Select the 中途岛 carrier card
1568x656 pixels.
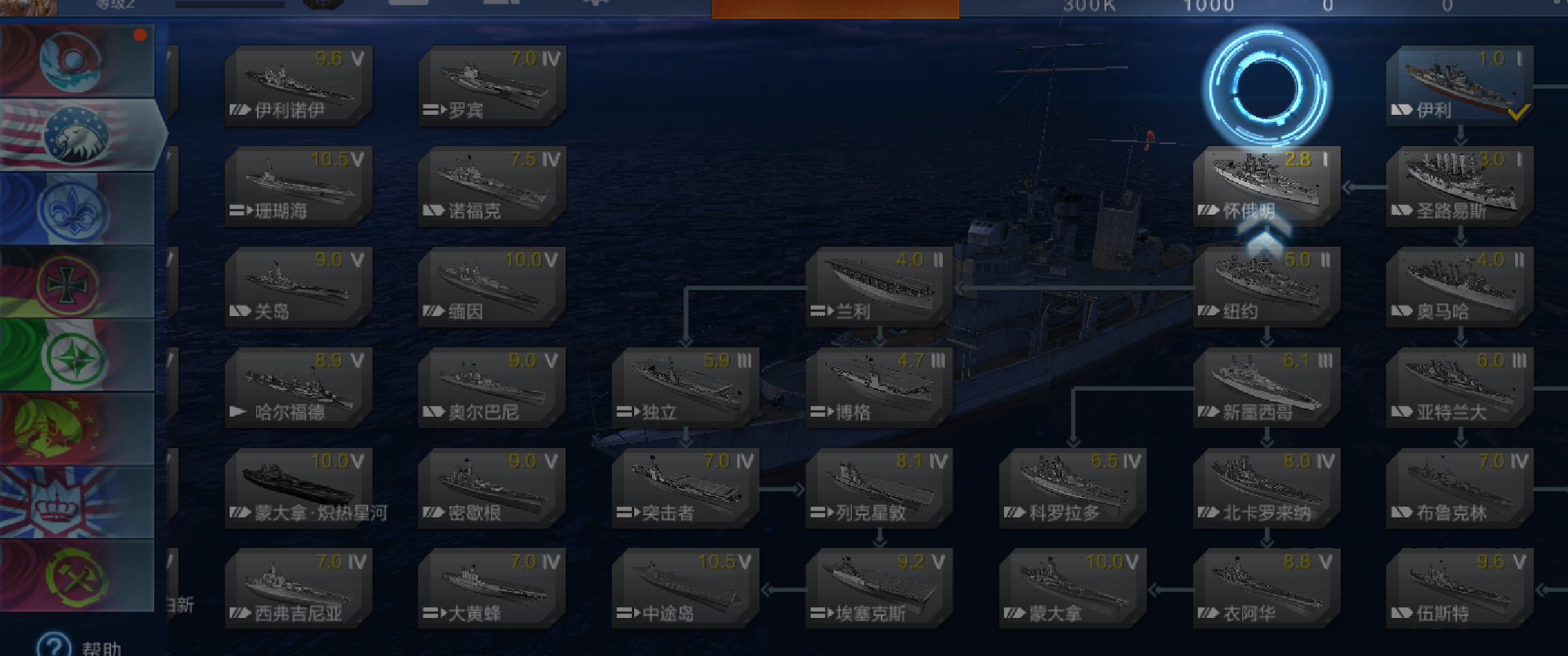click(685, 589)
